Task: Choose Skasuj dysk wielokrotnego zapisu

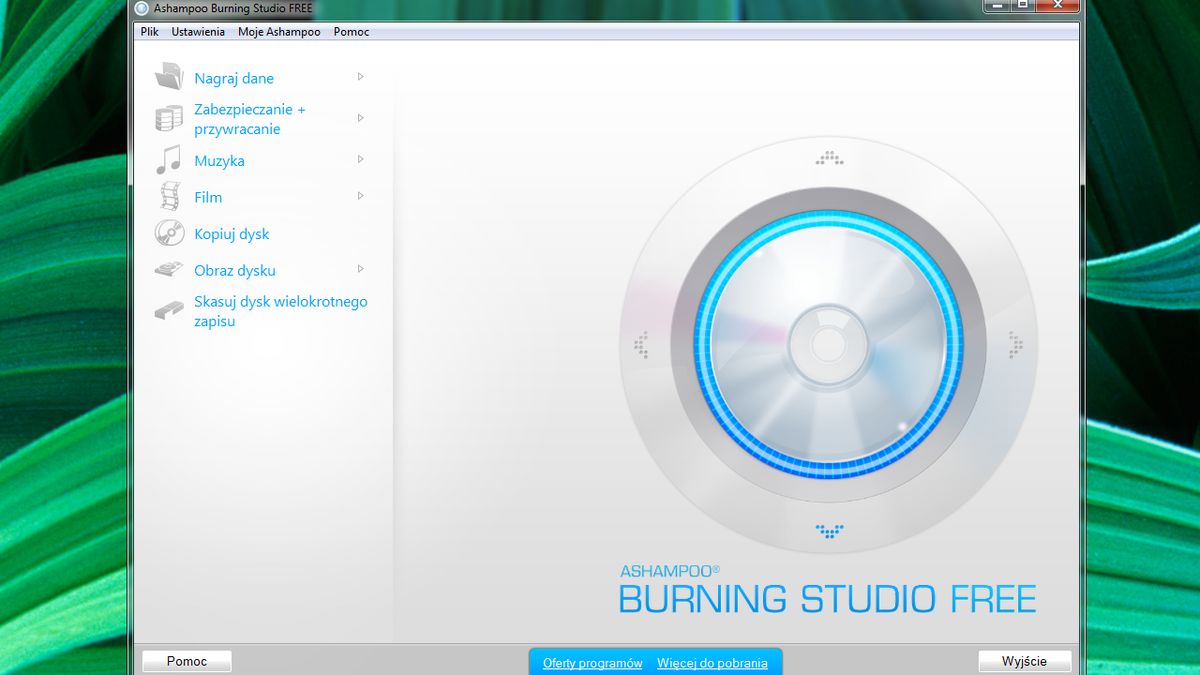Action: [x=281, y=311]
